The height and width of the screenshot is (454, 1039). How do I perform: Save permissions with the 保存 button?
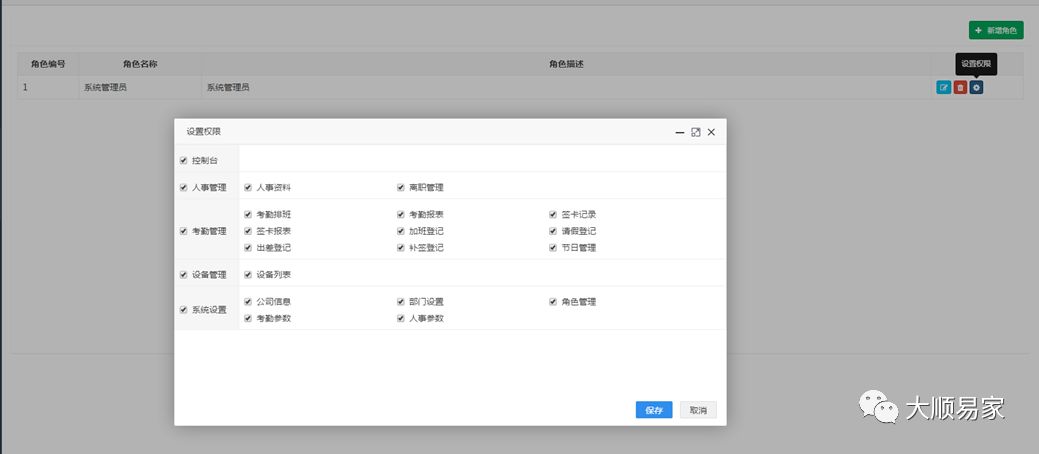(654, 410)
